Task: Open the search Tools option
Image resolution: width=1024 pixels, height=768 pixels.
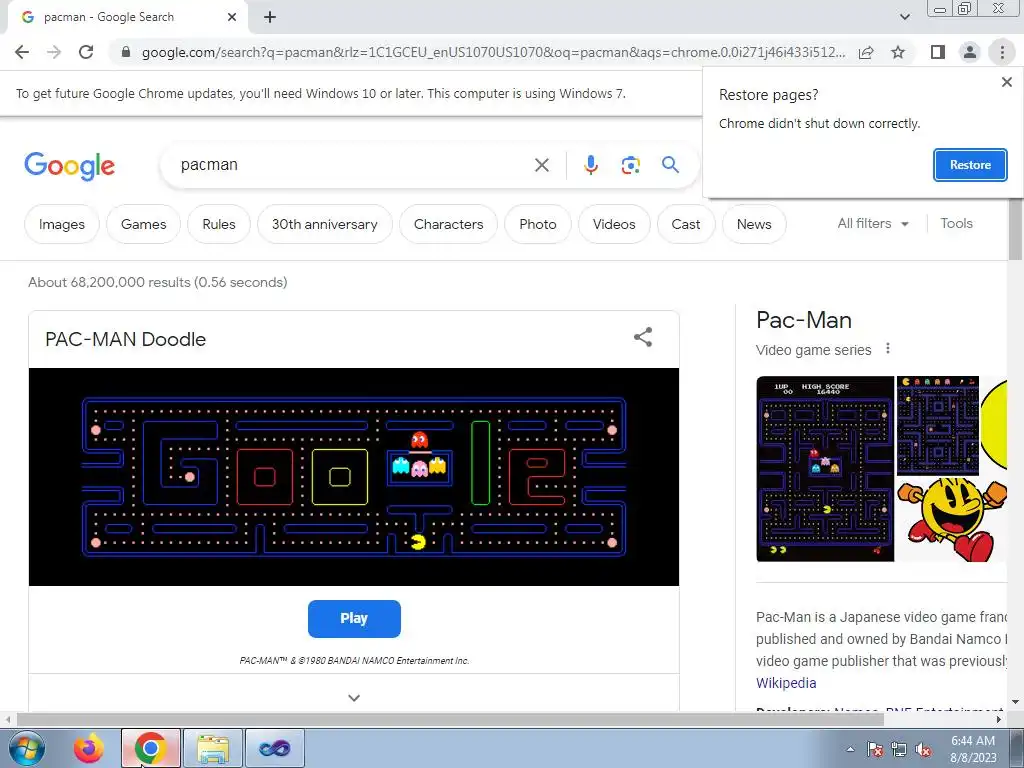Action: click(x=956, y=223)
